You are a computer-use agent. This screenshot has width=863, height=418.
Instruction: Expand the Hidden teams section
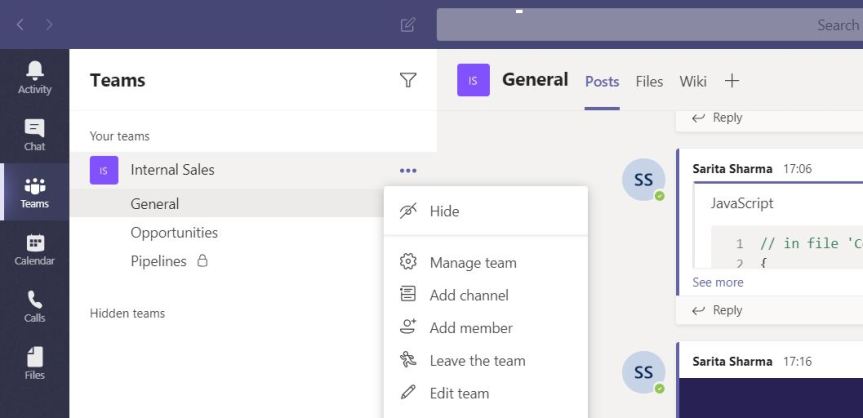pyautogui.click(x=127, y=313)
